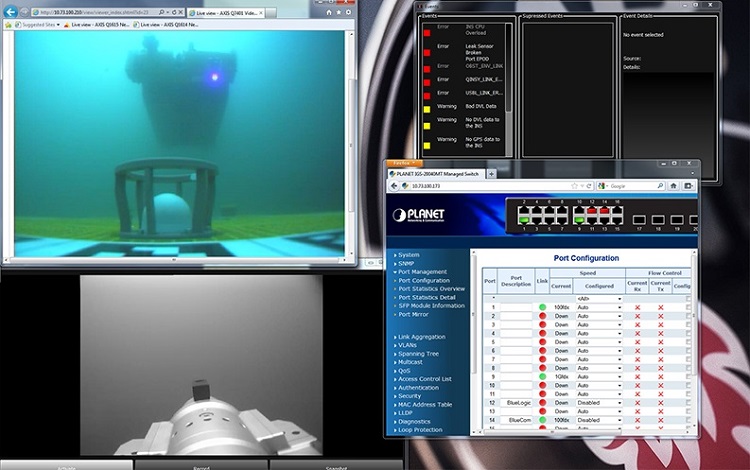Click SFP port 18 on switch panel

(658, 219)
